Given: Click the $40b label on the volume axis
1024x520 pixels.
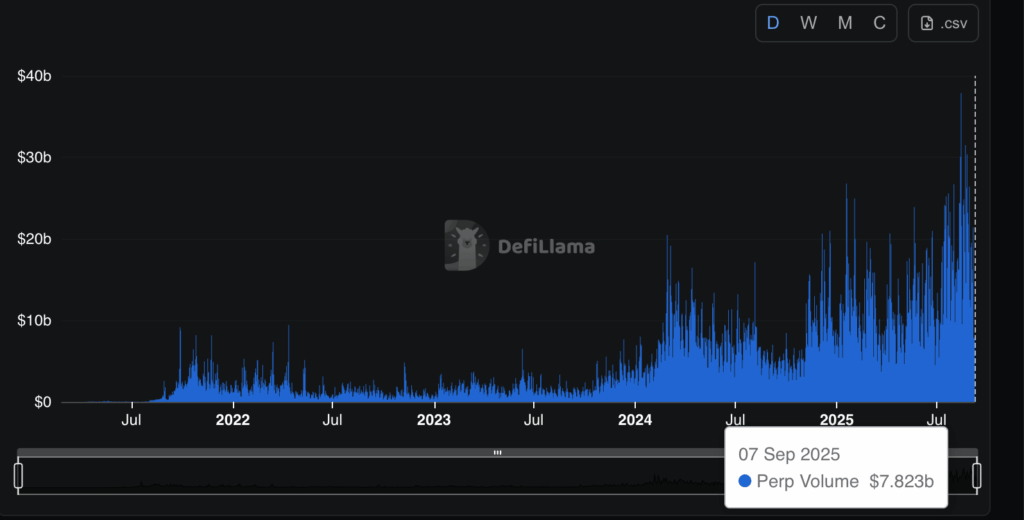Looking at the screenshot, I should click(x=34, y=76).
